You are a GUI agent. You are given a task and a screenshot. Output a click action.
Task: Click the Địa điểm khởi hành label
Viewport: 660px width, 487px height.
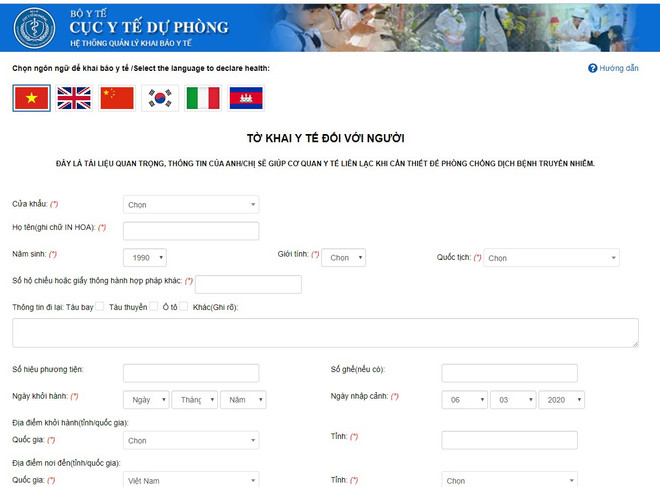pos(70,423)
